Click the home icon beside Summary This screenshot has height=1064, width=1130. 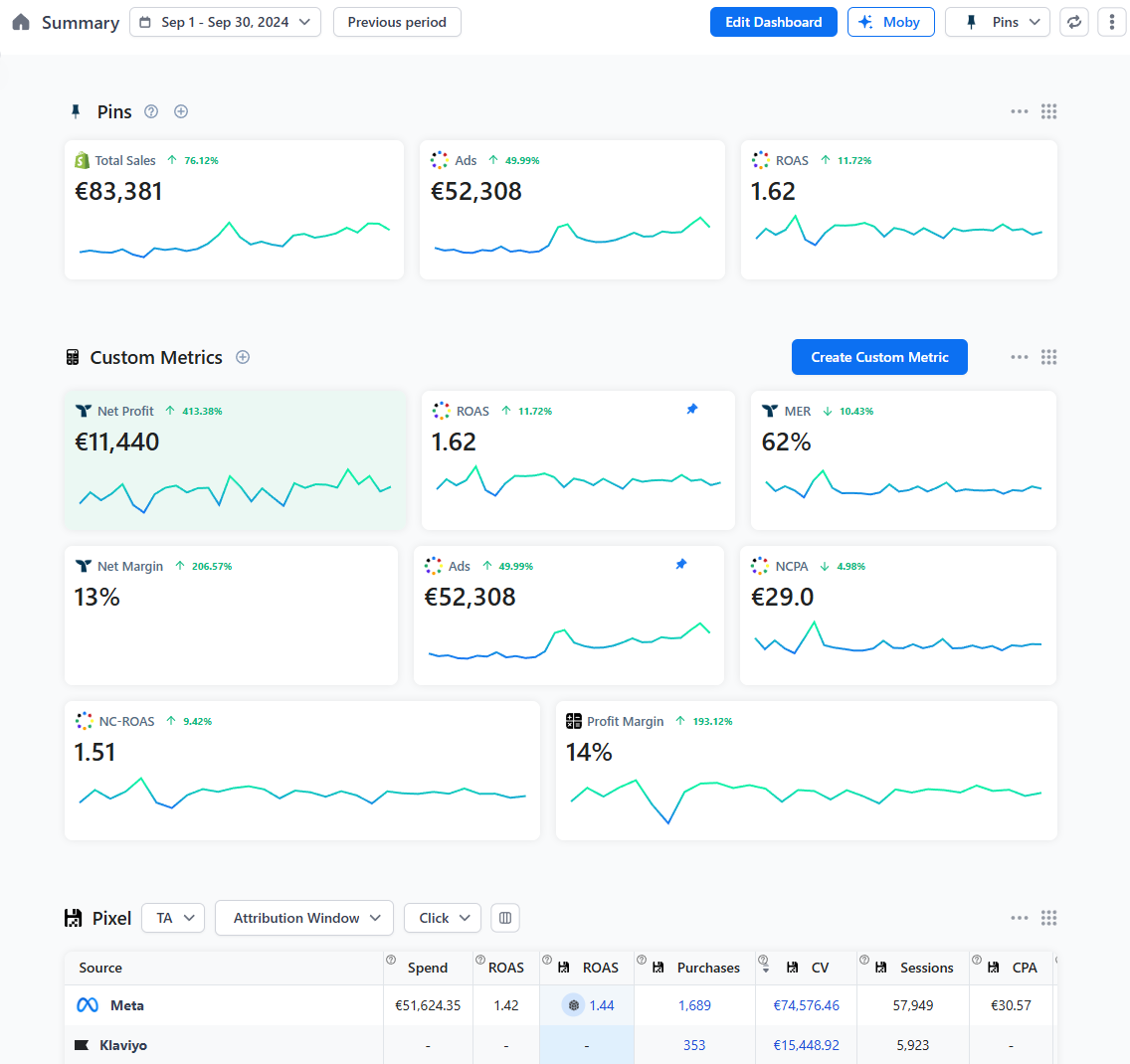(x=21, y=22)
